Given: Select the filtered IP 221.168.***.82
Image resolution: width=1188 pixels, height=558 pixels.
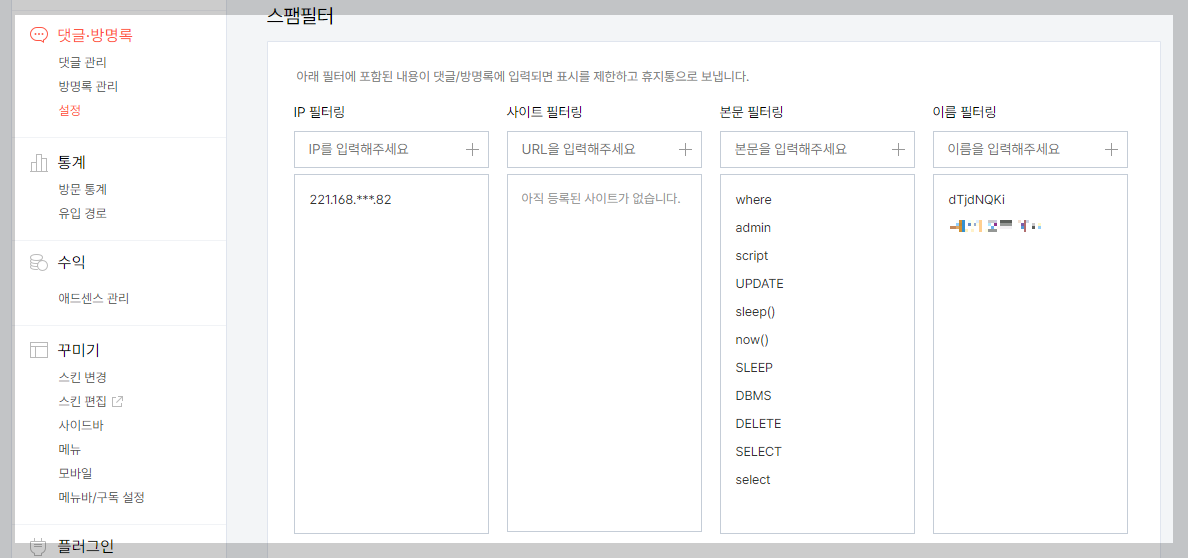Looking at the screenshot, I should click(351, 199).
